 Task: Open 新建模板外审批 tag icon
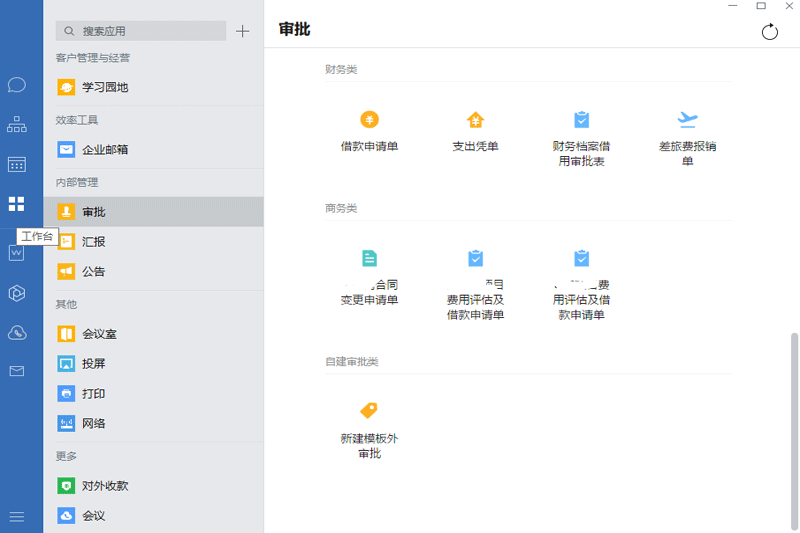(x=369, y=410)
